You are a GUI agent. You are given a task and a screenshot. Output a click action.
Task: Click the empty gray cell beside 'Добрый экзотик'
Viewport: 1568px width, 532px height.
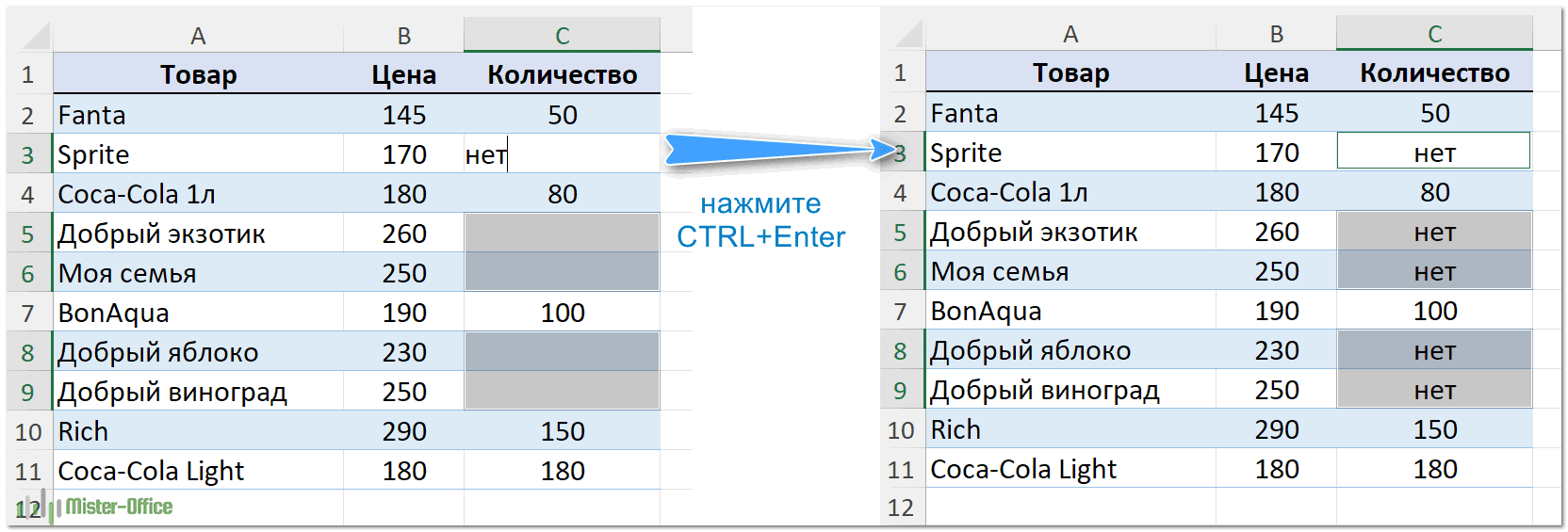pos(562,234)
